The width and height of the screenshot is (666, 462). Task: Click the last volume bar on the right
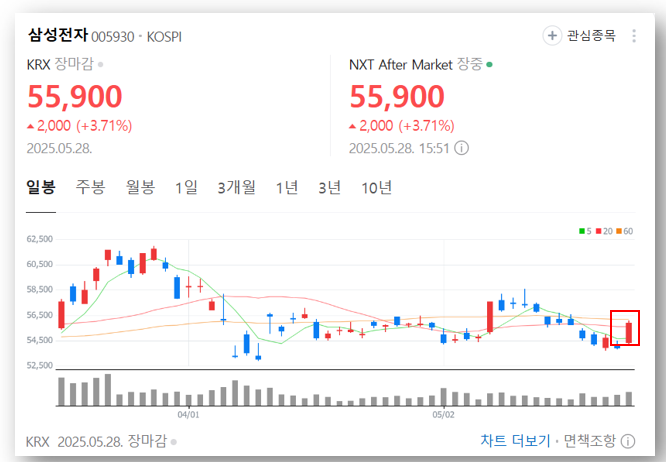(629, 399)
